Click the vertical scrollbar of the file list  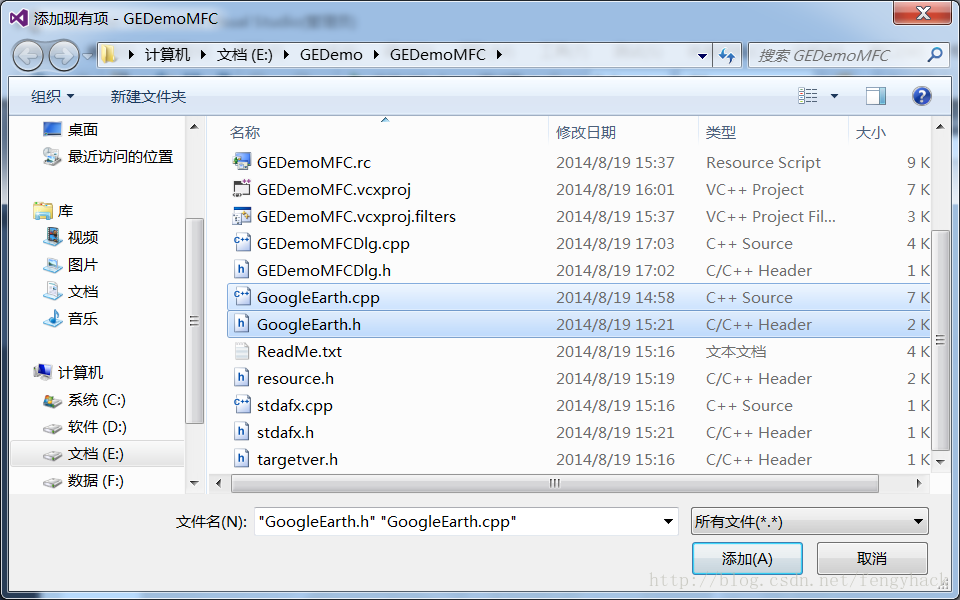click(x=940, y=340)
